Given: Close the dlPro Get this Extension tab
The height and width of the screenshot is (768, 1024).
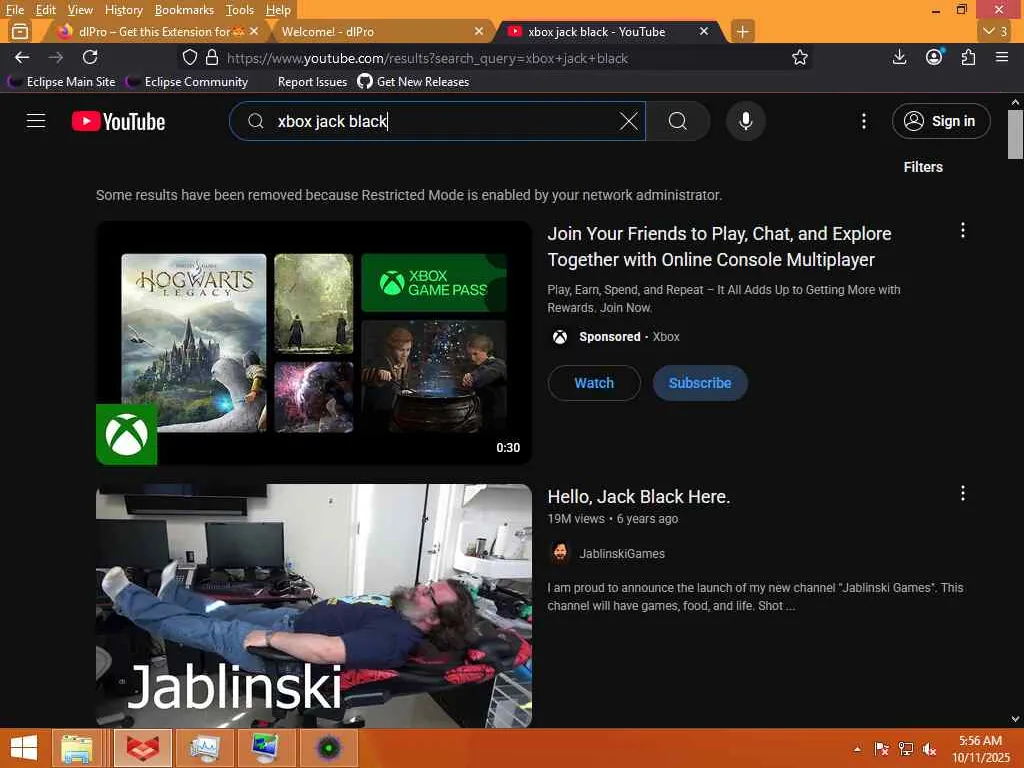Looking at the screenshot, I should pos(254,31).
